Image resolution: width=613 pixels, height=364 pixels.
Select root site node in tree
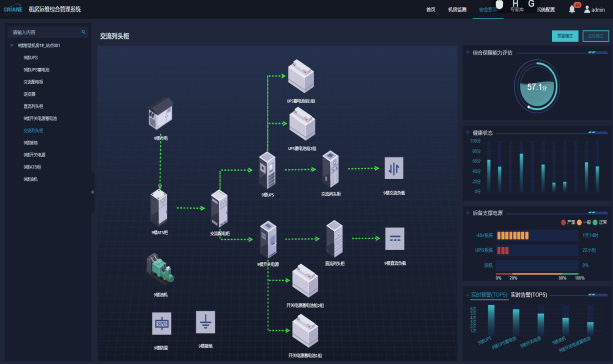point(39,45)
